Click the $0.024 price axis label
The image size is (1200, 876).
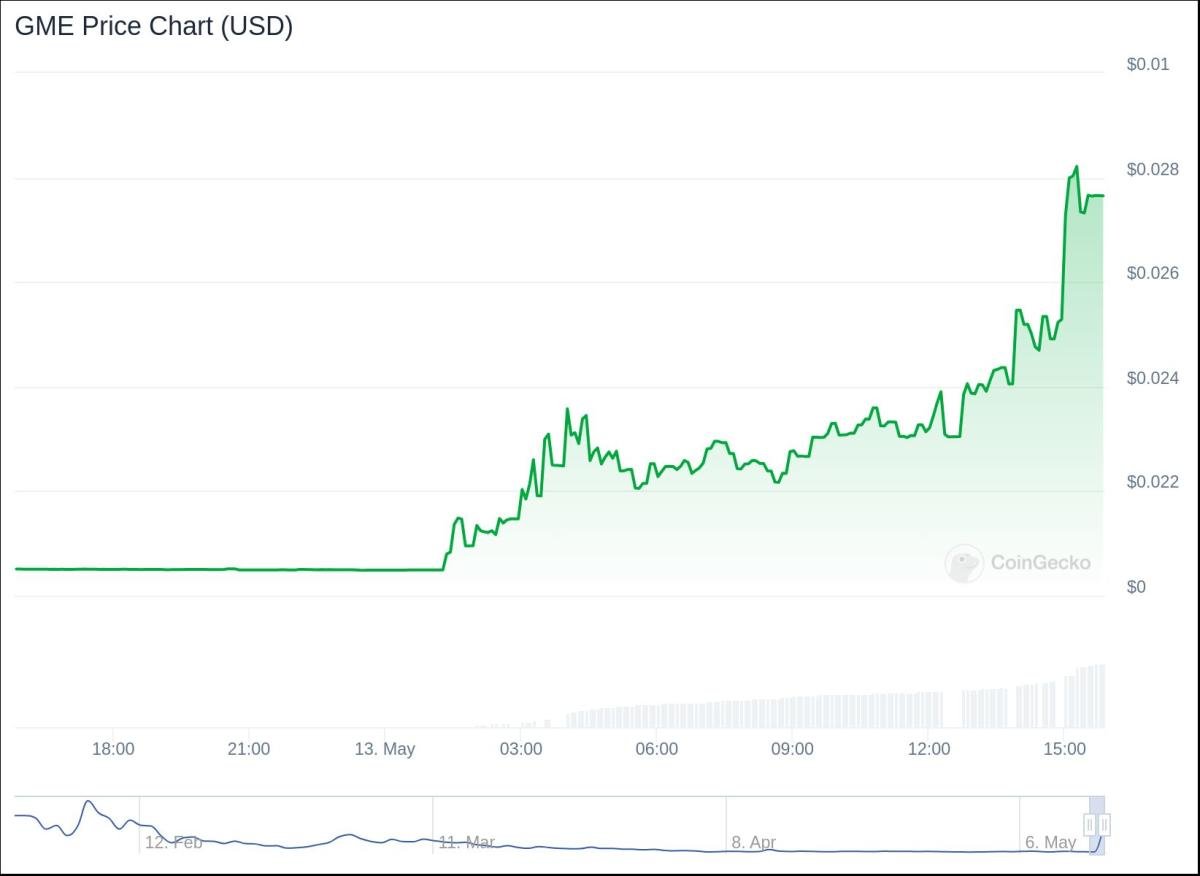pyautogui.click(x=1153, y=377)
